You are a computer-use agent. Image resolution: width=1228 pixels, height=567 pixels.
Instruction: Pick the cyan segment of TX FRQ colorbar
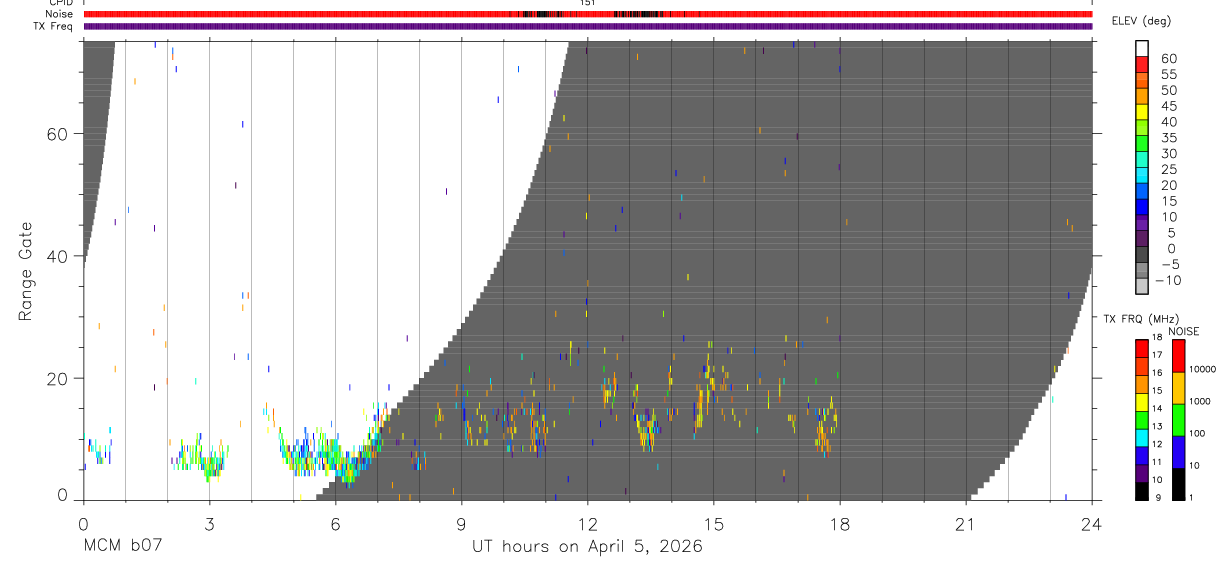pos(1142,438)
